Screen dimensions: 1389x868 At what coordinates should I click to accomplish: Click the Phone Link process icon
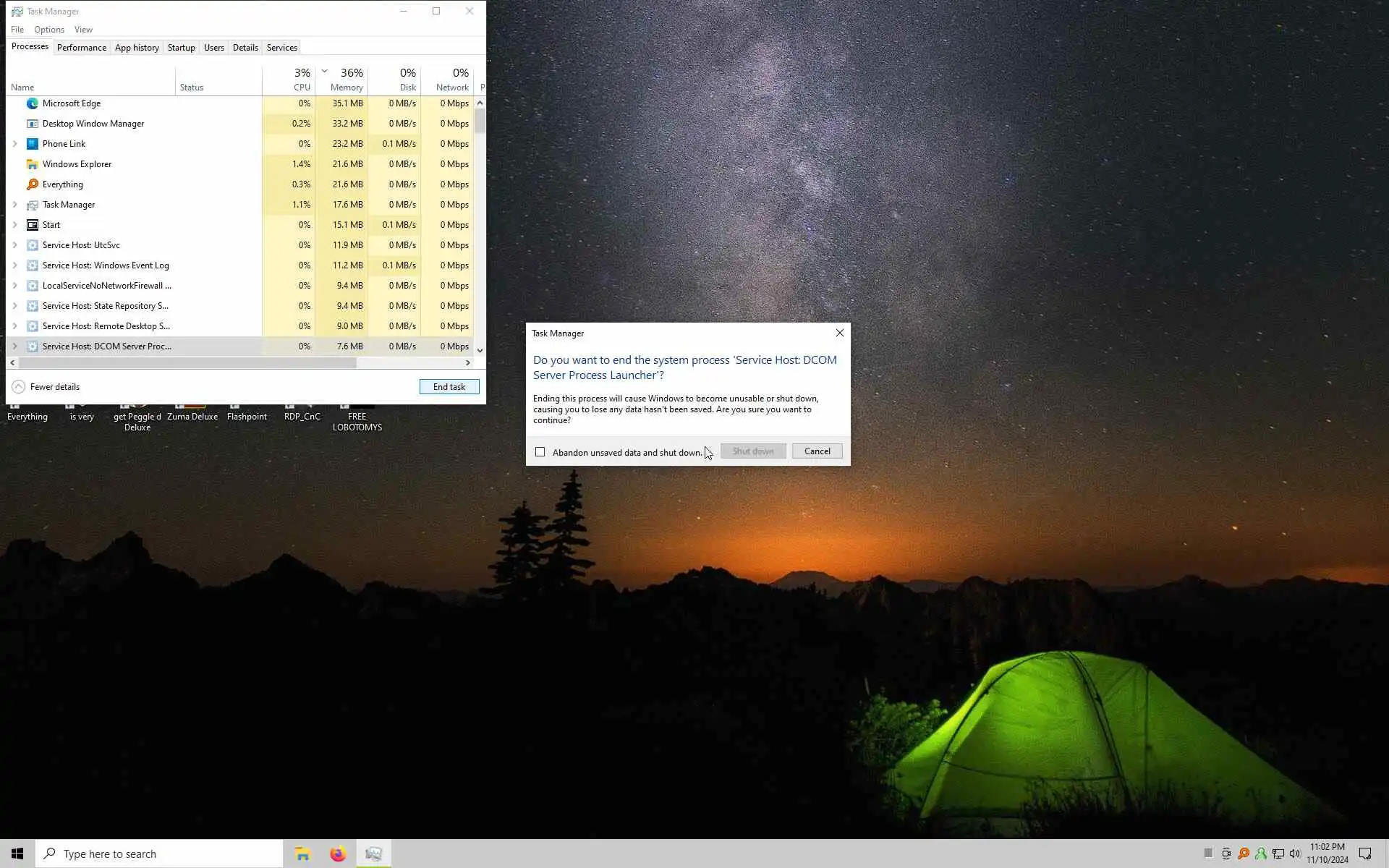point(32,144)
